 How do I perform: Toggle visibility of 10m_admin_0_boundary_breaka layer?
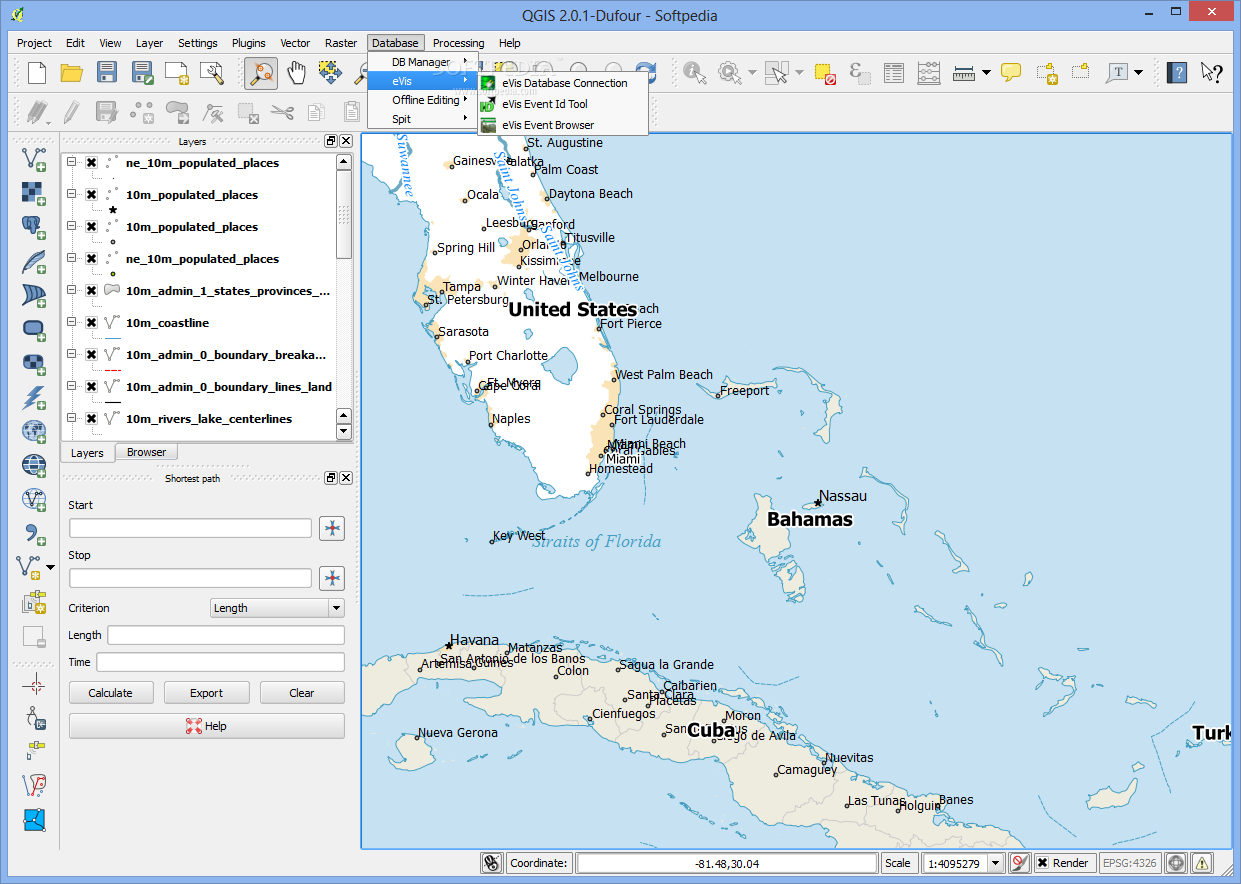click(x=91, y=355)
